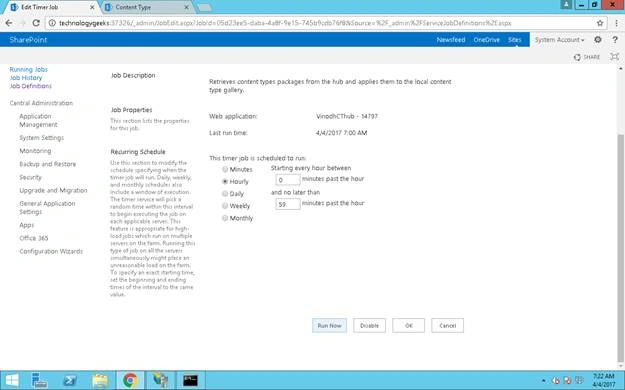This screenshot has width=625, height=390.
Task: Open Office 365 in sidebar
Action: [x=33, y=238]
